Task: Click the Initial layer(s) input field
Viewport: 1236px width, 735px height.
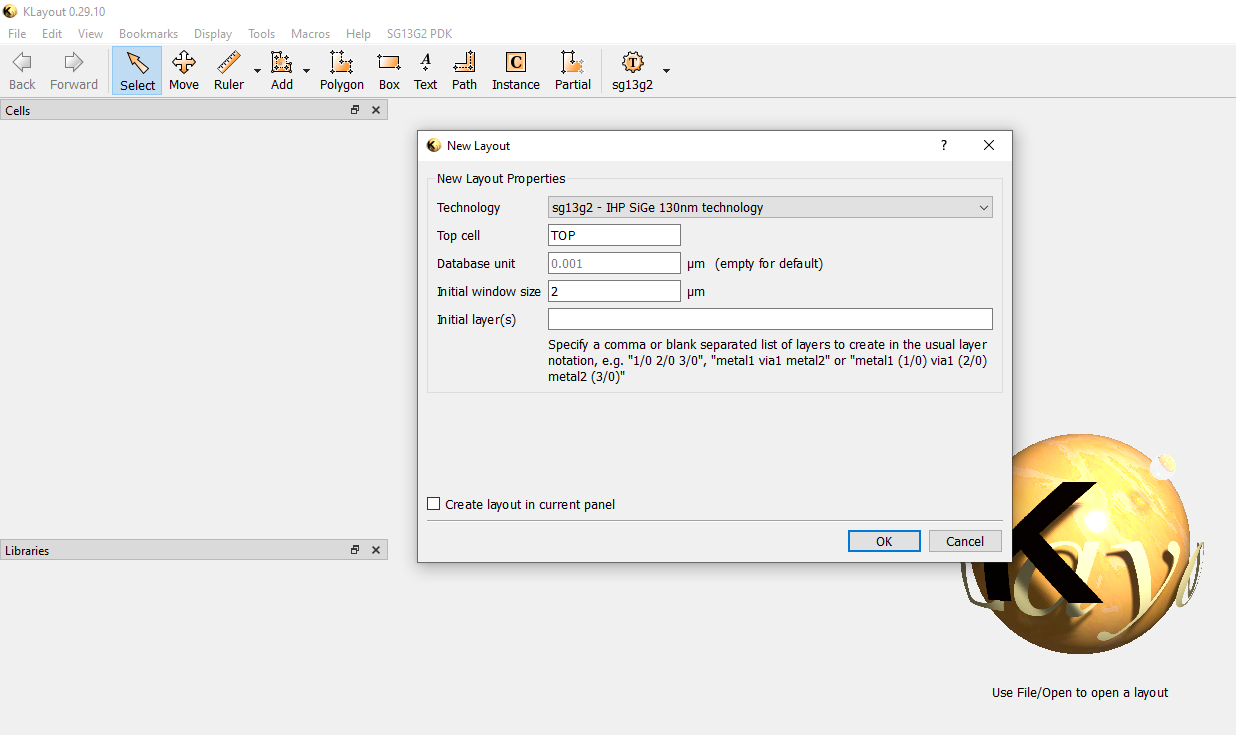Action: 770,319
